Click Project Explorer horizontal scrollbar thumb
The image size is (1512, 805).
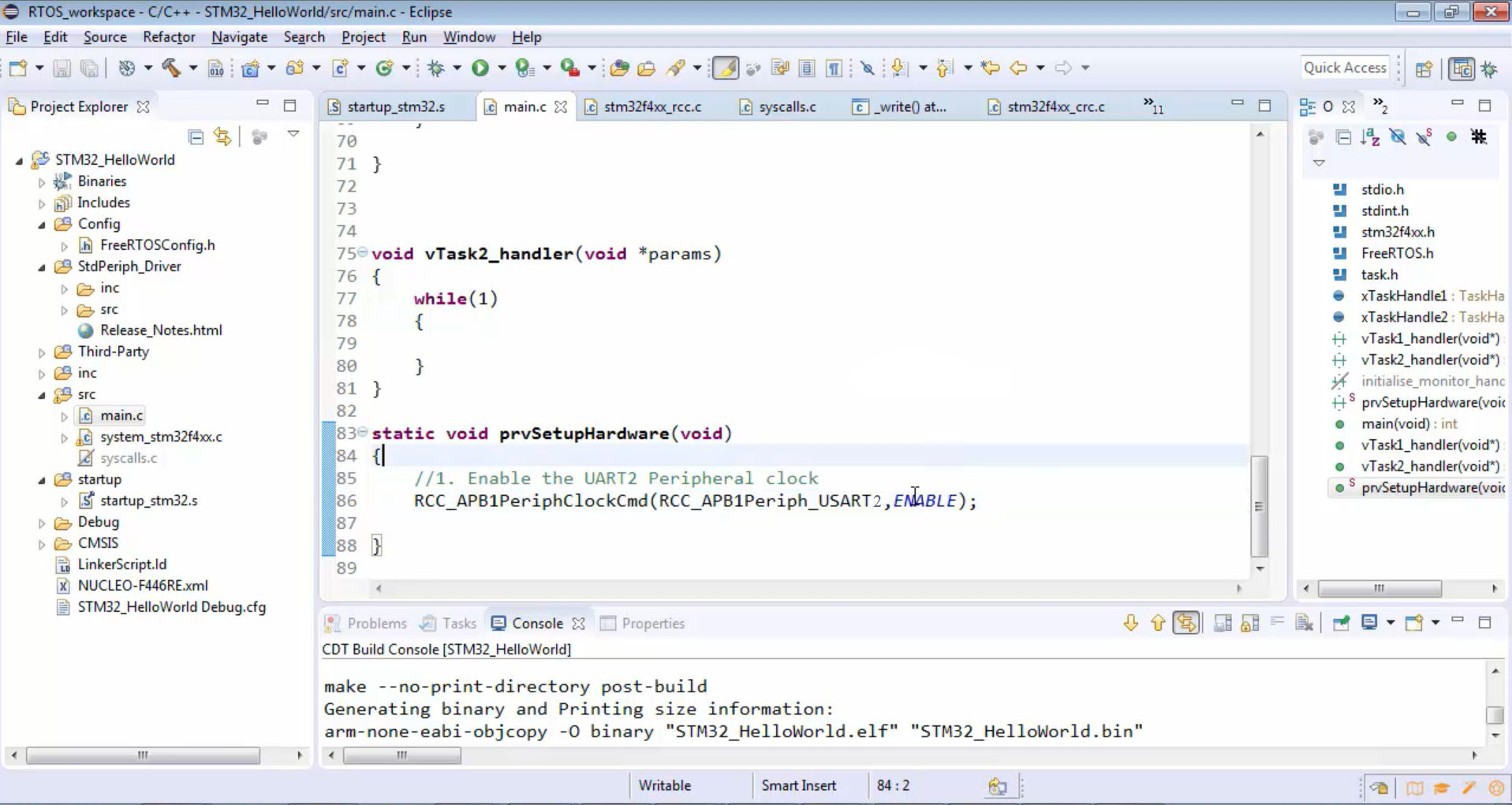(x=143, y=755)
